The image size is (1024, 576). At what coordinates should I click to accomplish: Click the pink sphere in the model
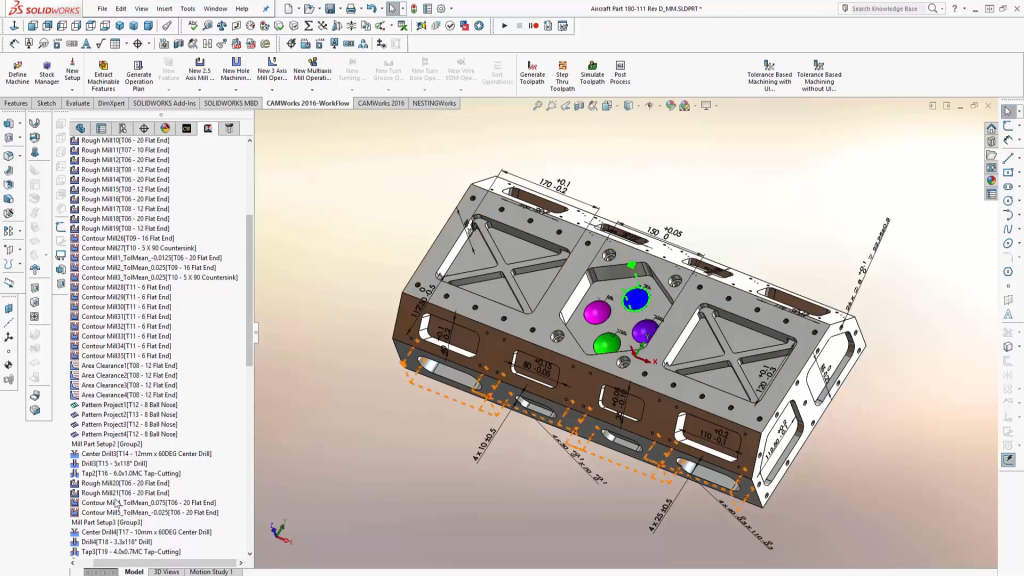(x=597, y=312)
